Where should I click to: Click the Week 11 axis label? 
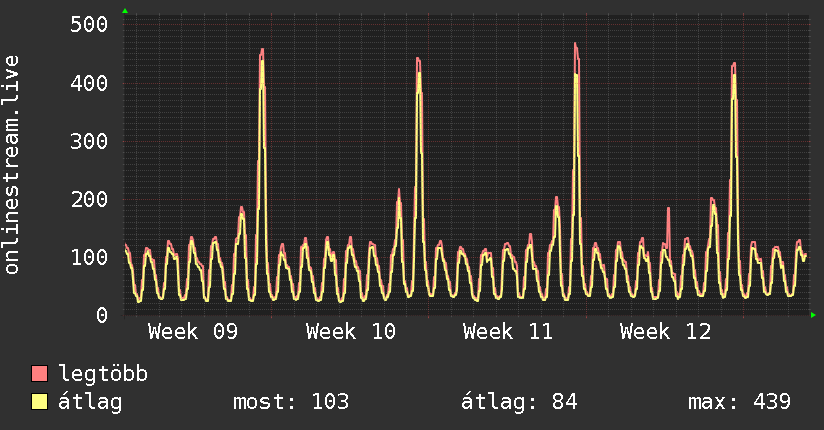coord(508,332)
